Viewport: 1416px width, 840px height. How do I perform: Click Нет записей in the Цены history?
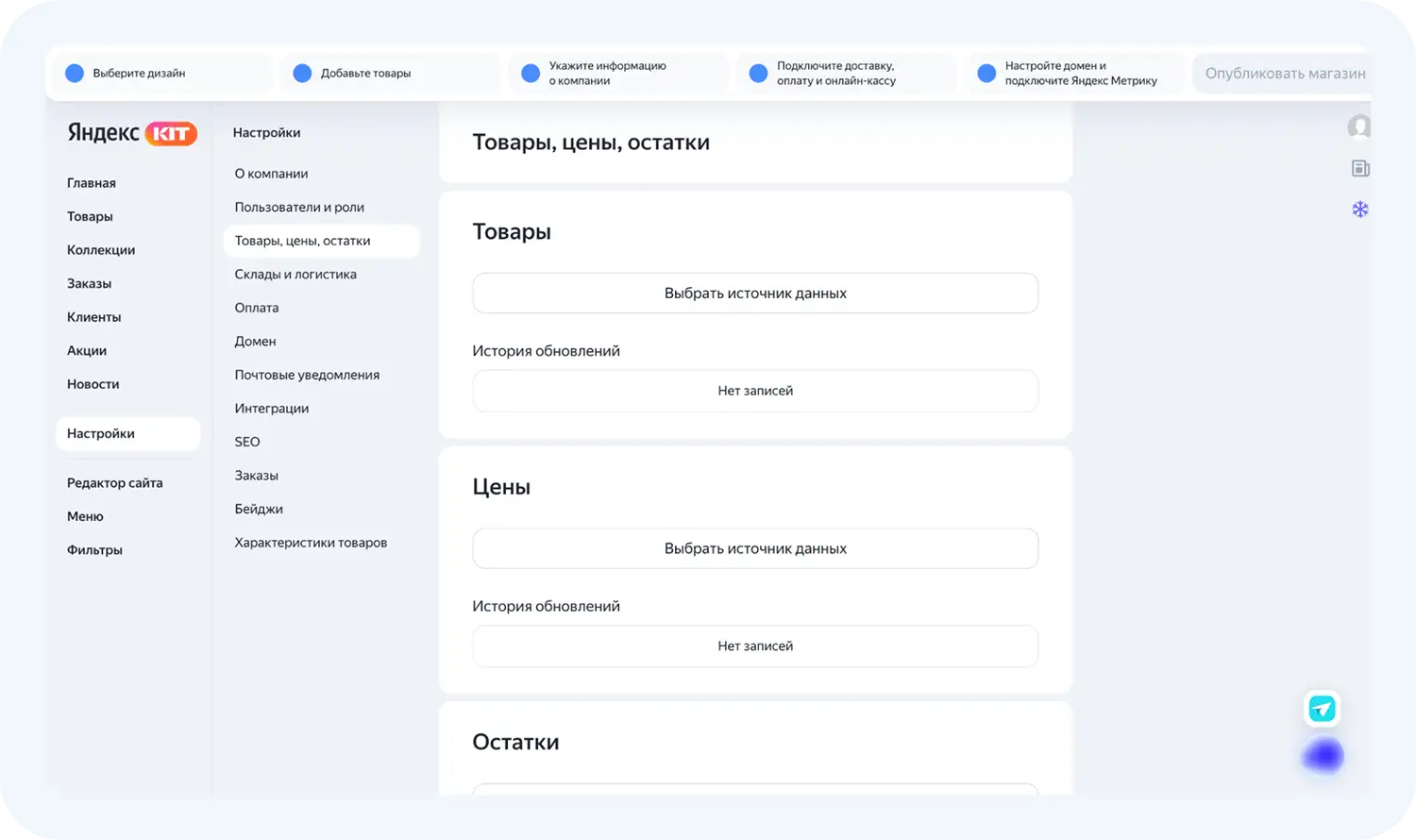pos(755,647)
